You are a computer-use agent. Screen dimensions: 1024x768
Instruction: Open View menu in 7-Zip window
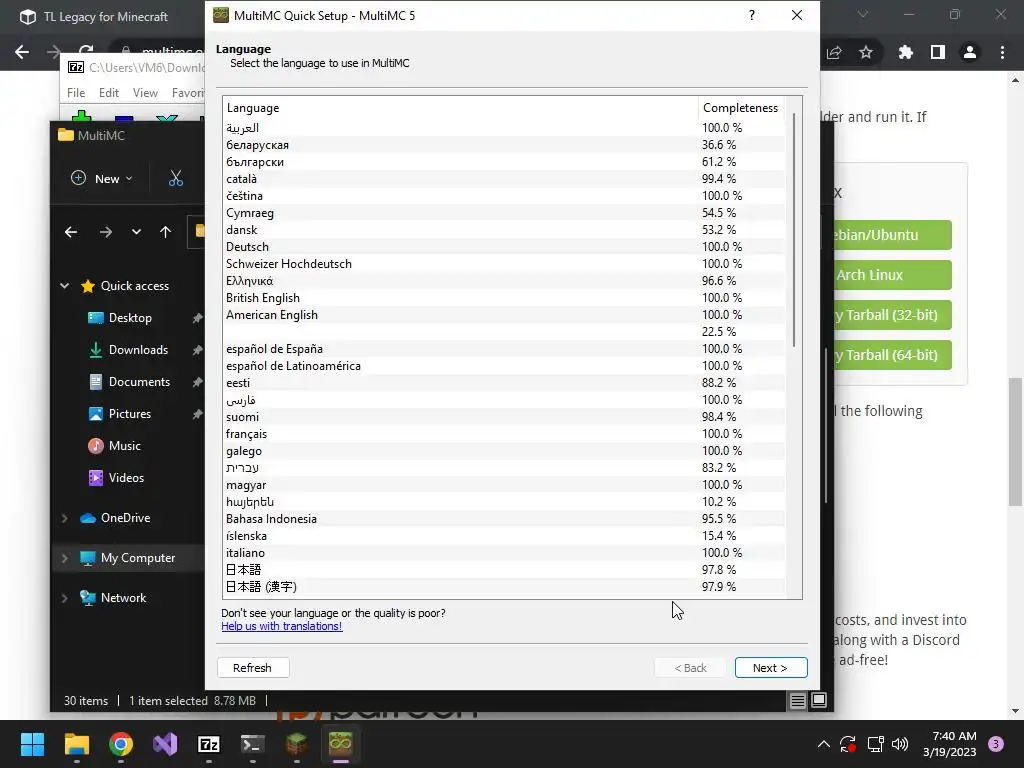[145, 93]
